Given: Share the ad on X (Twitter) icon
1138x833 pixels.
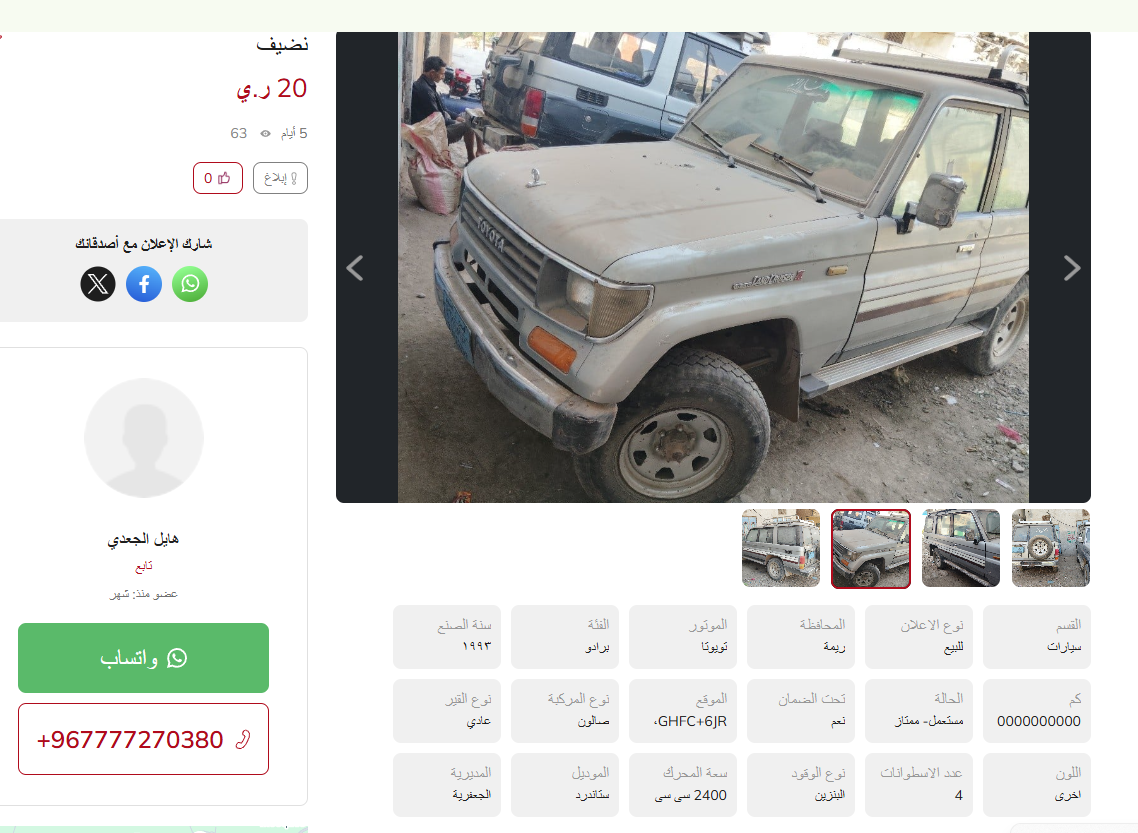Looking at the screenshot, I should 98,284.
